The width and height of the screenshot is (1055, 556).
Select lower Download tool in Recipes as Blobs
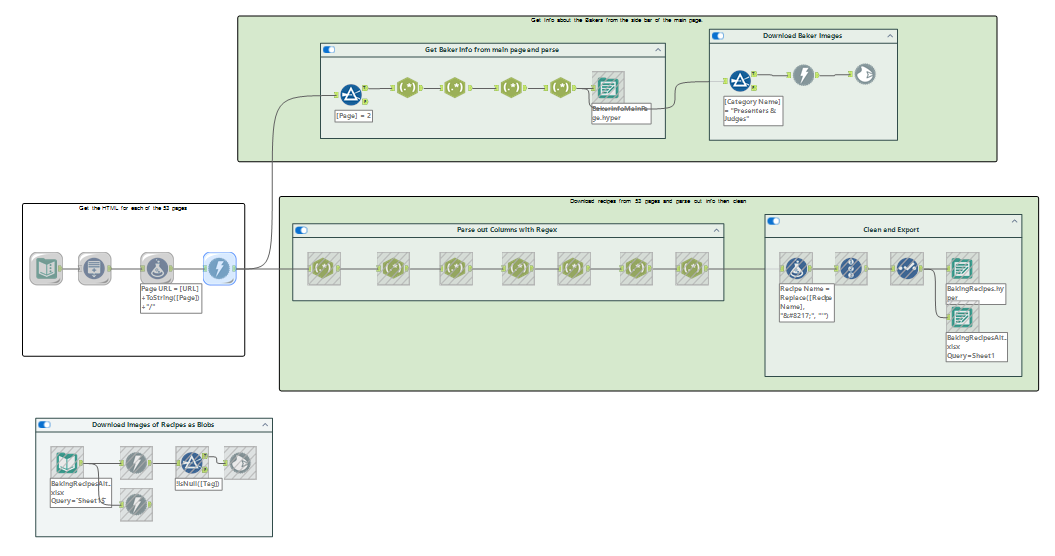[137, 505]
